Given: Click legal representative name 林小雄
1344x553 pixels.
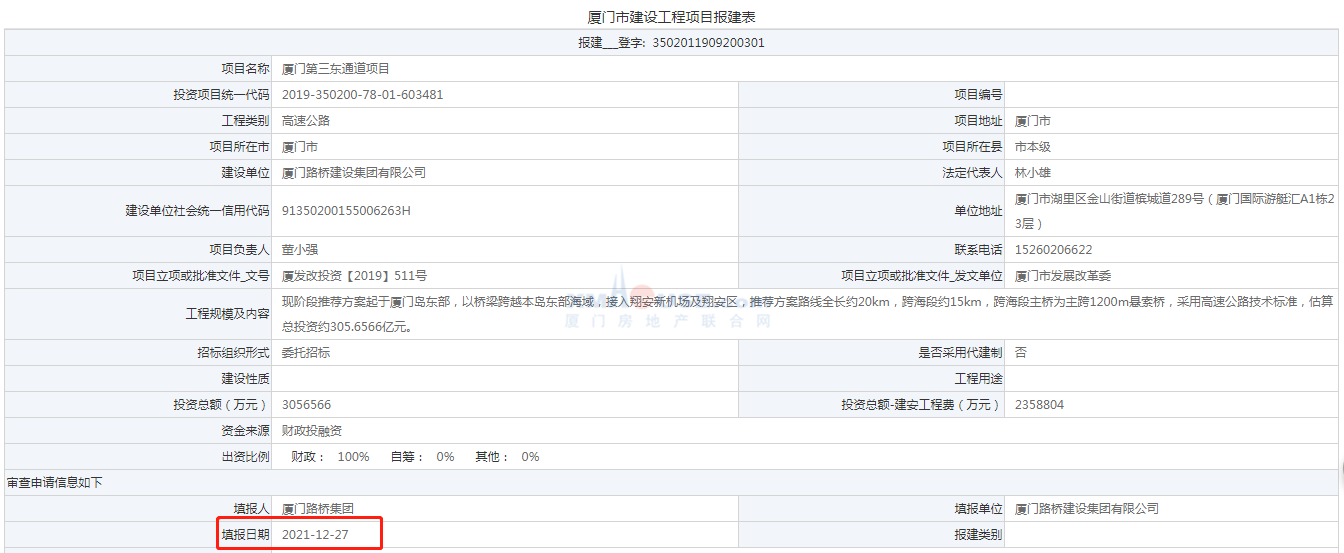Looking at the screenshot, I should coord(1033,173).
